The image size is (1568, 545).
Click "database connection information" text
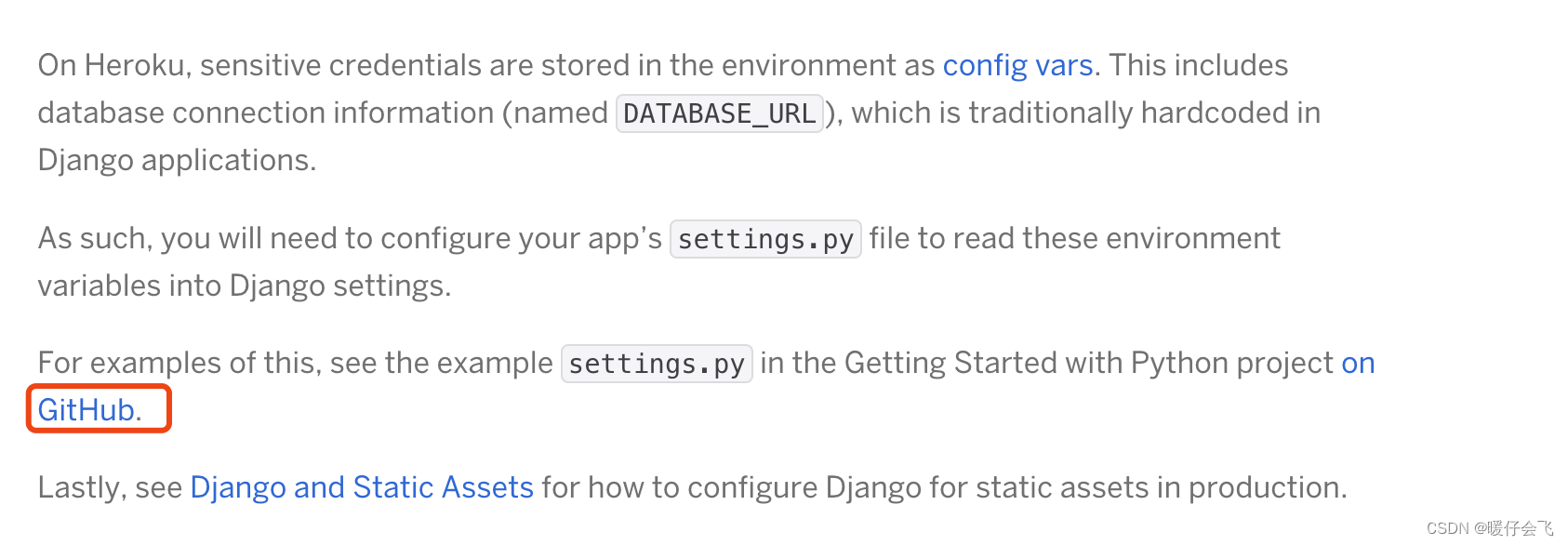266,113
